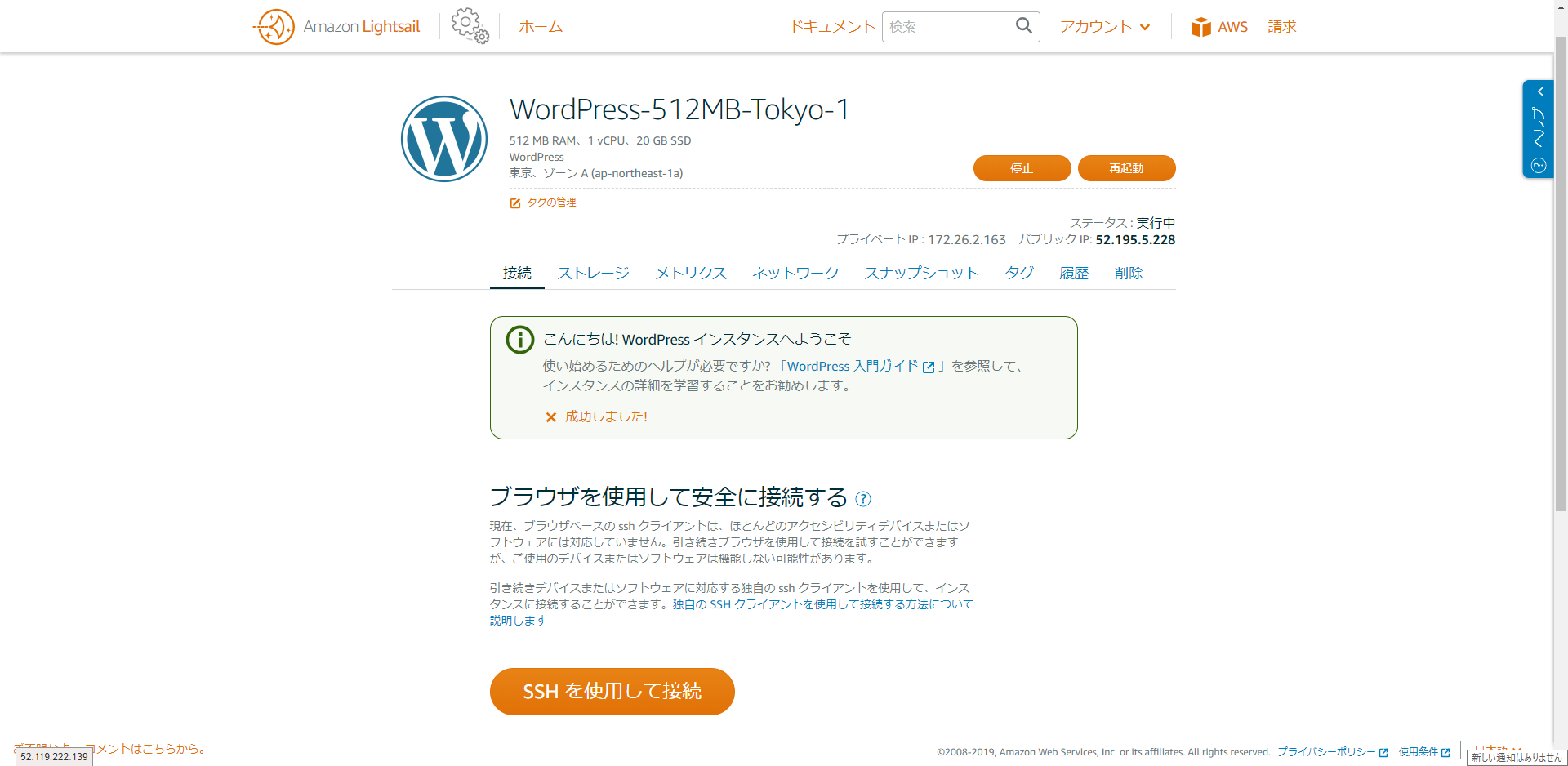Select the 接続 tab
Viewport: 1568px width, 766px height.
517,273
